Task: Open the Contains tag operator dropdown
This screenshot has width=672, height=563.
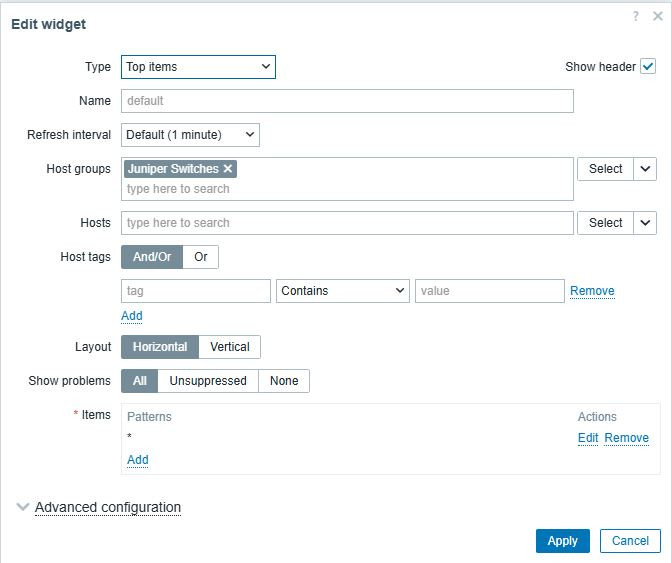Action: [342, 291]
